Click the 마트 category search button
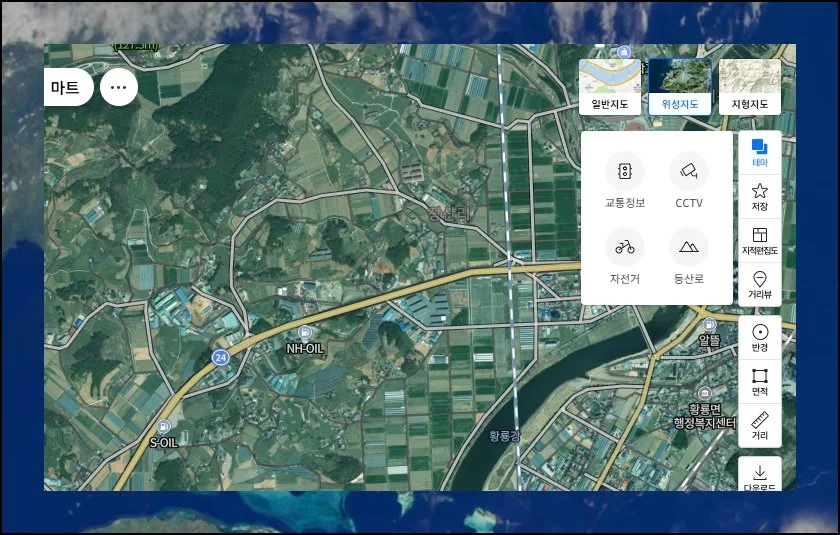The width and height of the screenshot is (840, 535). [x=67, y=87]
